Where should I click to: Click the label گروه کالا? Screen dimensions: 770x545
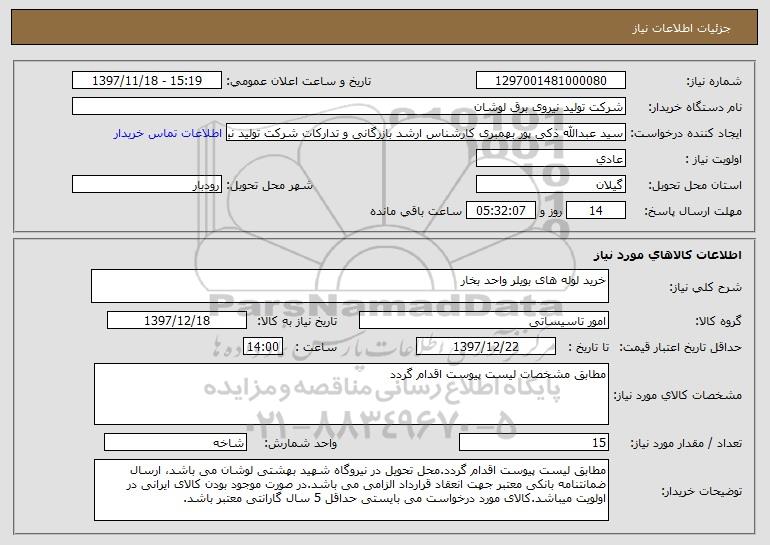click(x=718, y=322)
